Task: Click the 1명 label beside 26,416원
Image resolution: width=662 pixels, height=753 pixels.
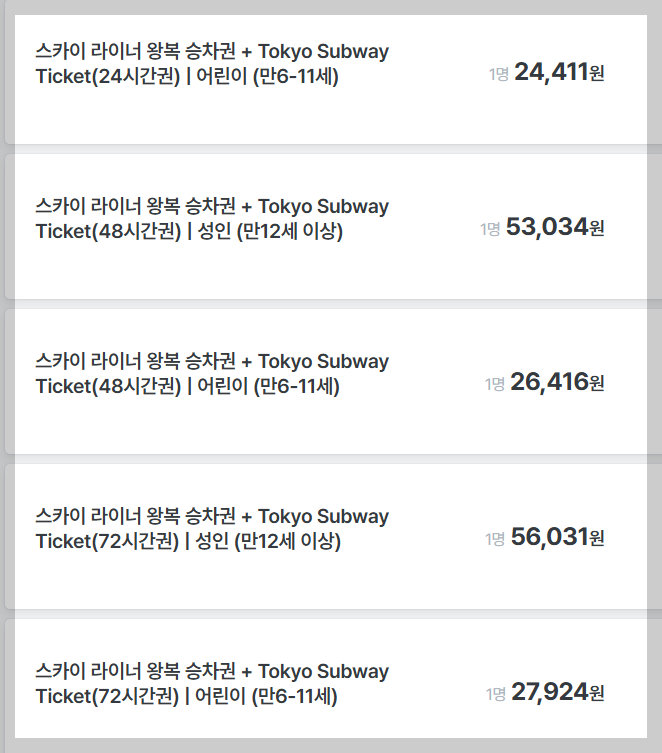Action: 494,384
